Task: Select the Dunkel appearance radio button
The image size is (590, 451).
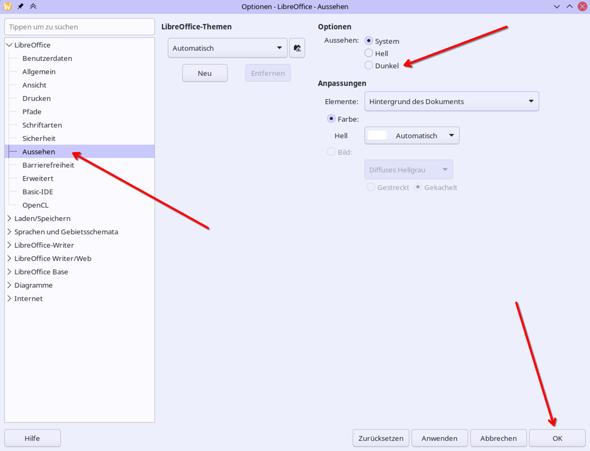Action: 368,65
